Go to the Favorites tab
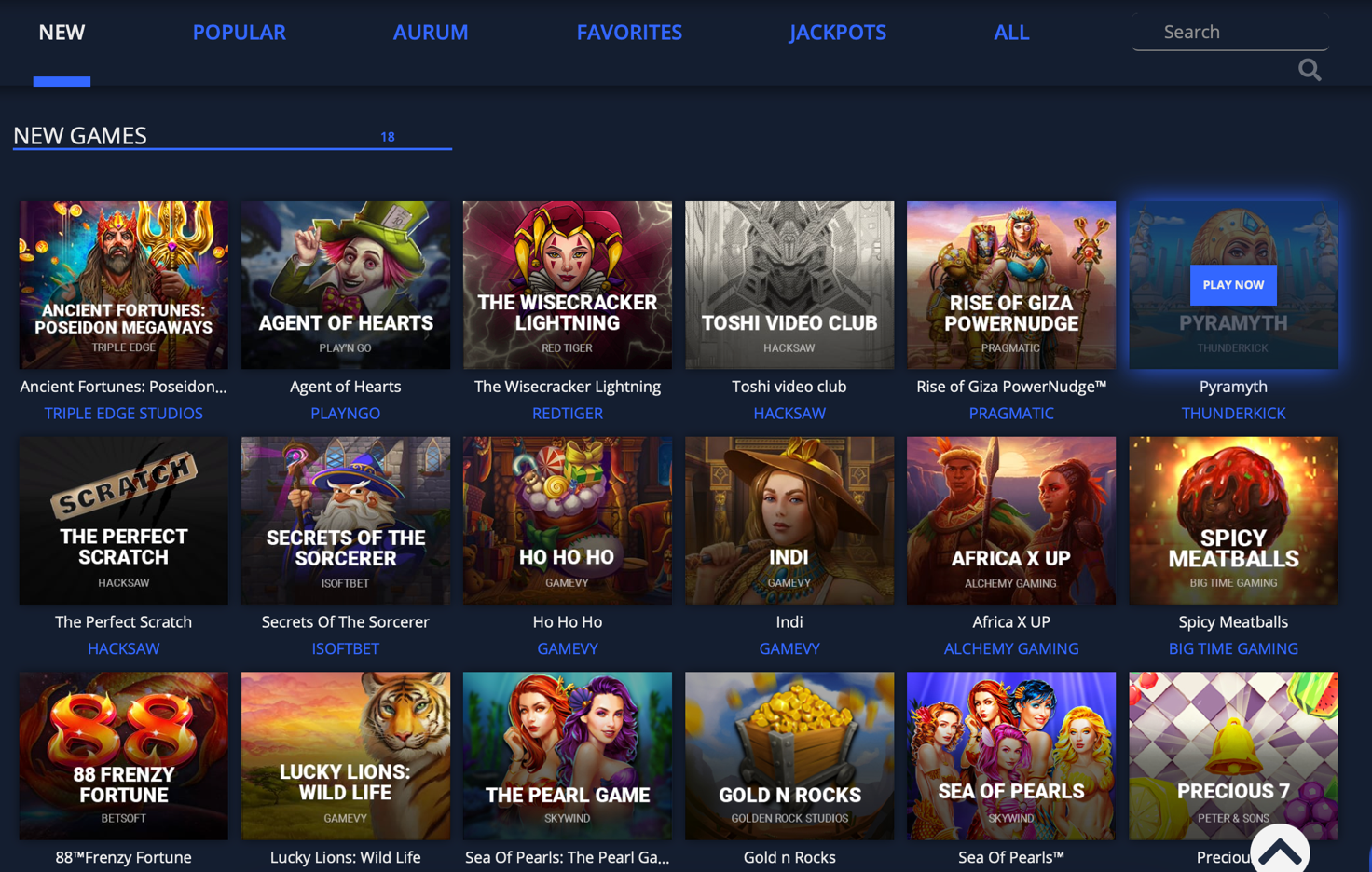This screenshot has width=1372, height=872. pos(629,33)
